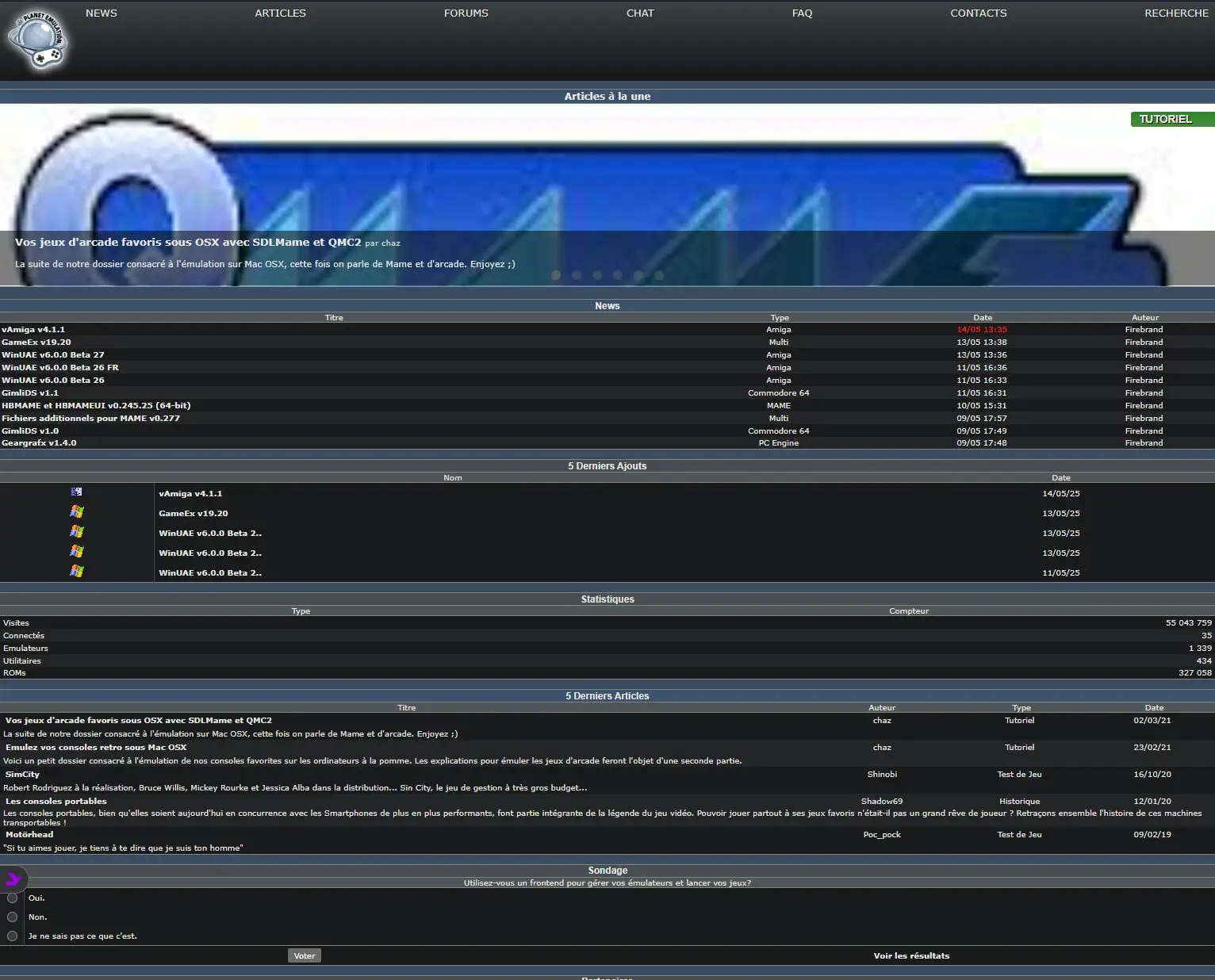Click the Amiga icon beside vAmiga v4.1.1

(x=76, y=492)
